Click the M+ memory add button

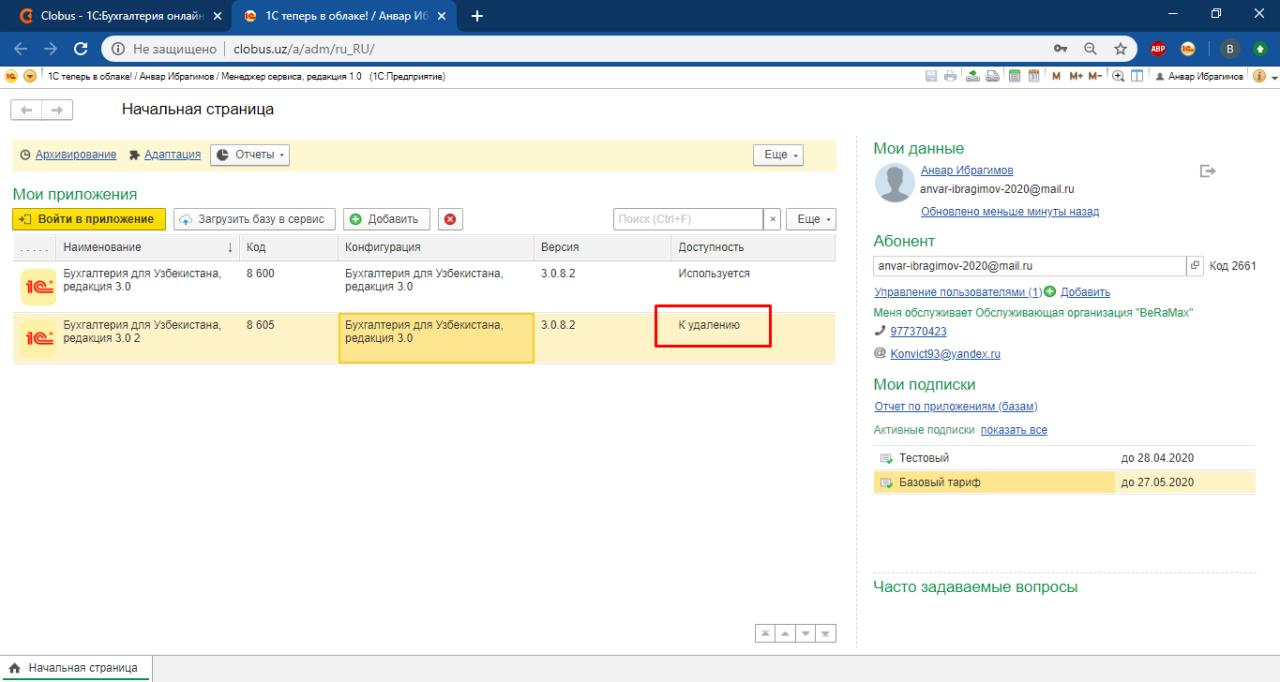pyautogui.click(x=1076, y=76)
